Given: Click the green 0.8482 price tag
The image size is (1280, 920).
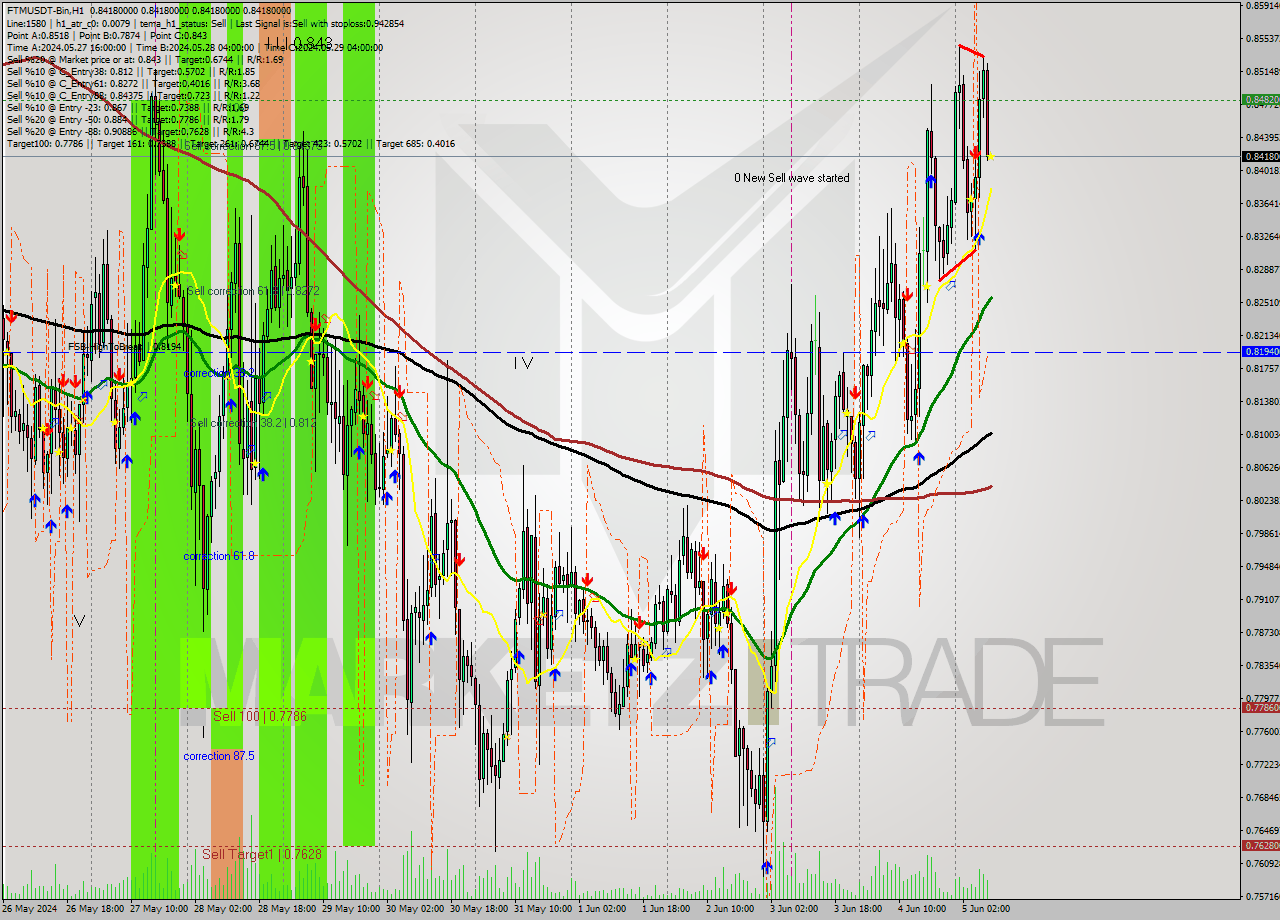Looking at the screenshot, I should point(1260,99).
